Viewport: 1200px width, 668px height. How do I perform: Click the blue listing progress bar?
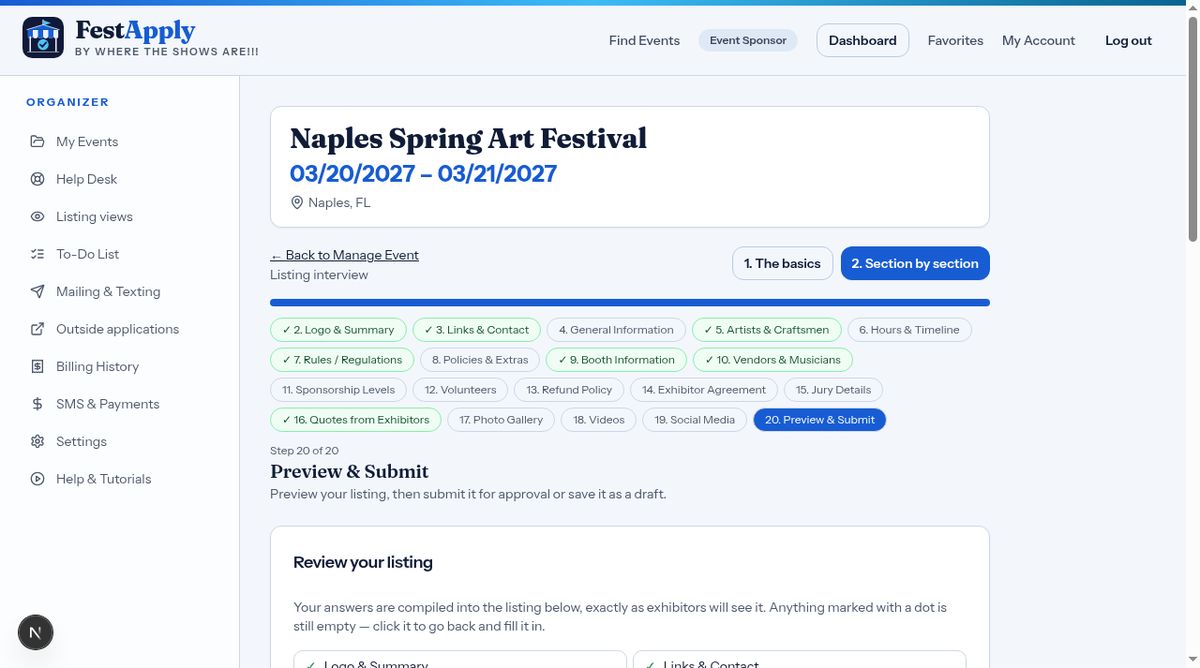(630, 302)
